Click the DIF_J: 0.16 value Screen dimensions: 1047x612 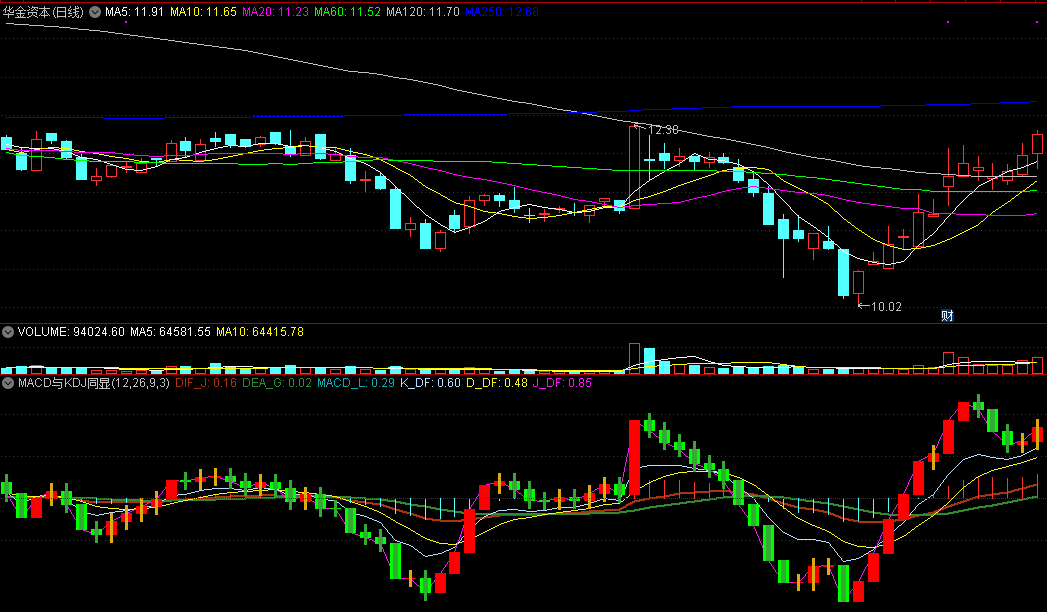click(x=206, y=383)
